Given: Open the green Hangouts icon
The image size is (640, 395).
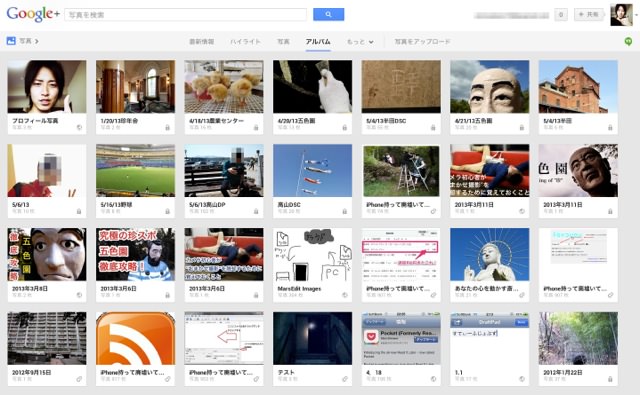Looking at the screenshot, I should point(629,41).
